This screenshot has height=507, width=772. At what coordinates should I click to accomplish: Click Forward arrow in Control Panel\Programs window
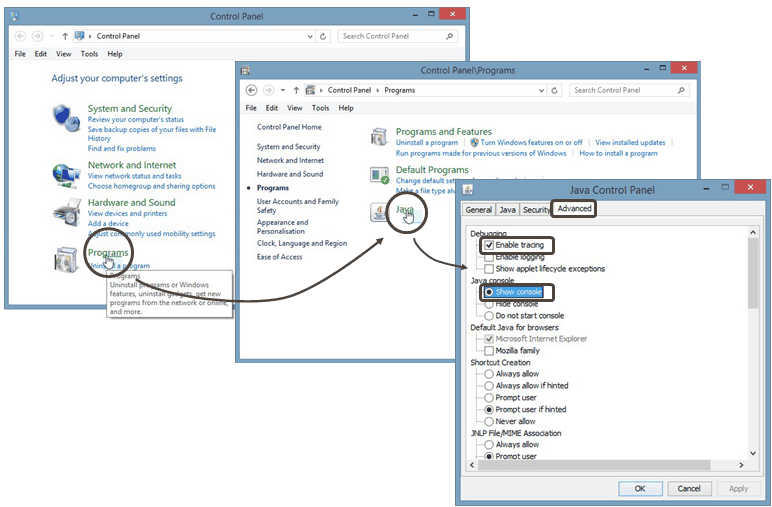(x=268, y=90)
